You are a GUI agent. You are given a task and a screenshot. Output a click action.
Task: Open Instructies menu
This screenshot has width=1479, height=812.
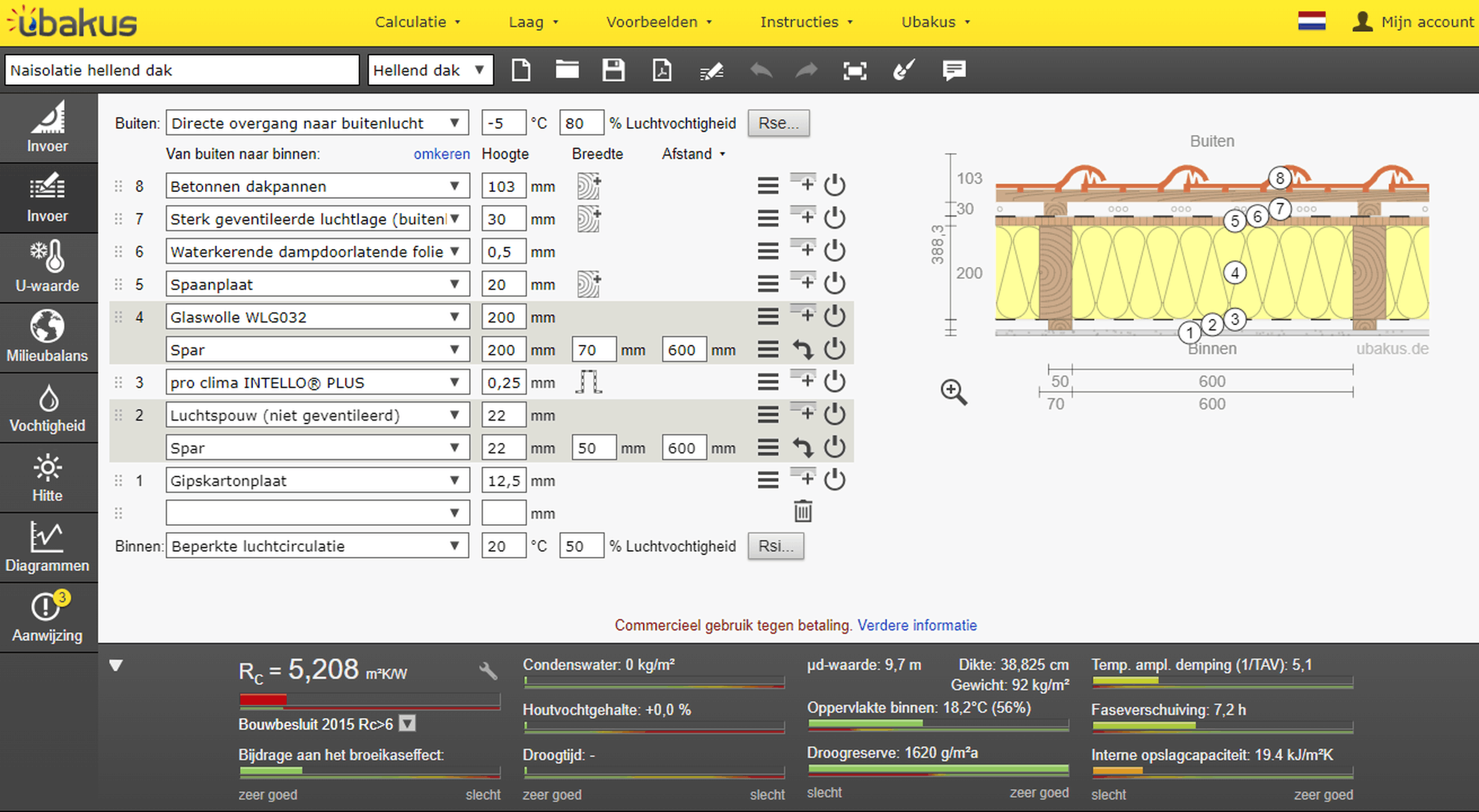coord(806,22)
